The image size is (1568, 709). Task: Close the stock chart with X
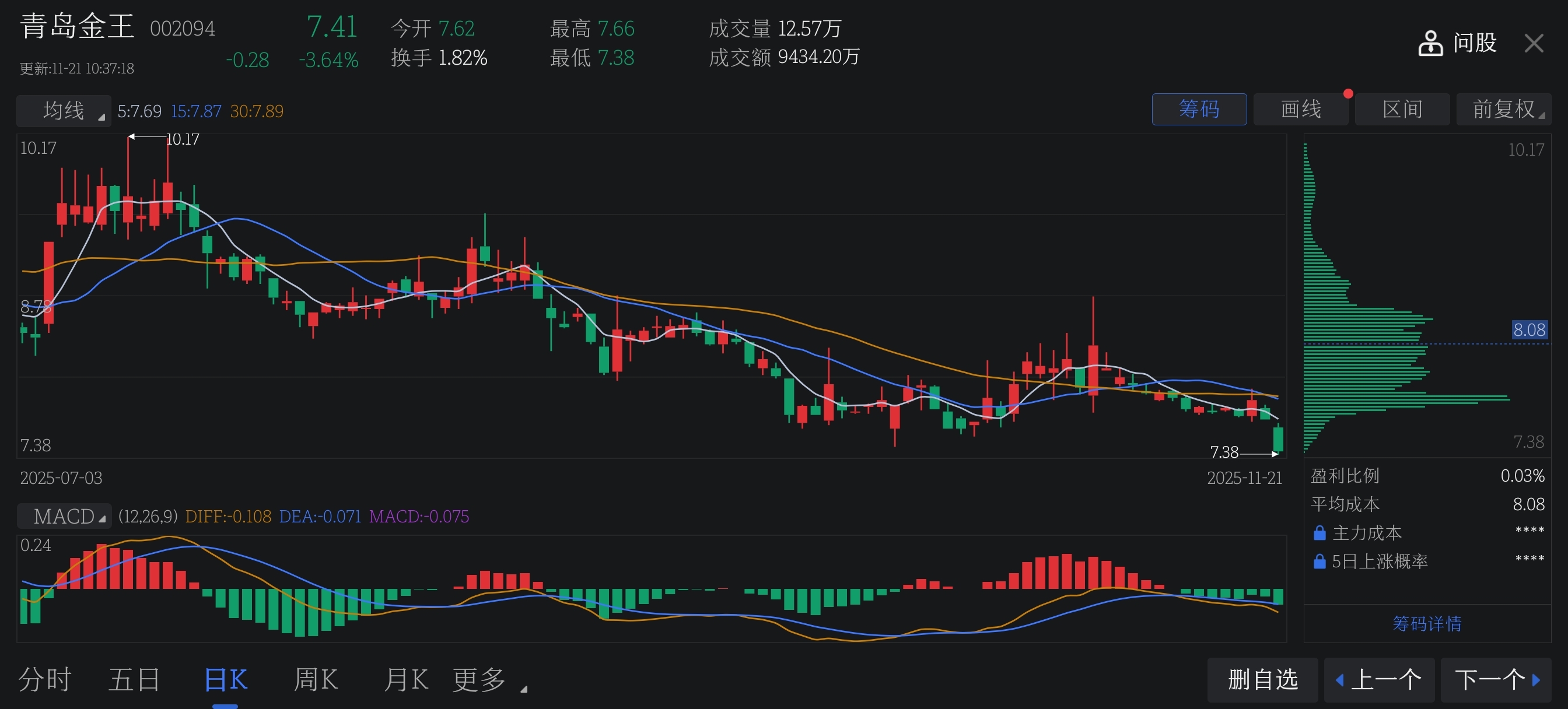pyautogui.click(x=1534, y=43)
